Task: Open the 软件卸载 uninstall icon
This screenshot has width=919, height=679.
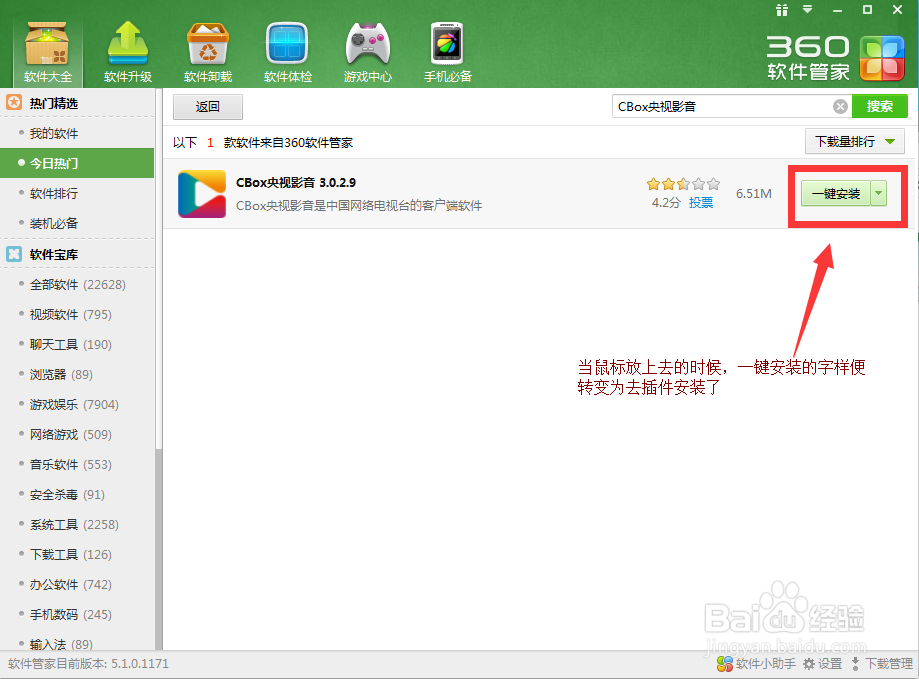Action: (x=207, y=52)
